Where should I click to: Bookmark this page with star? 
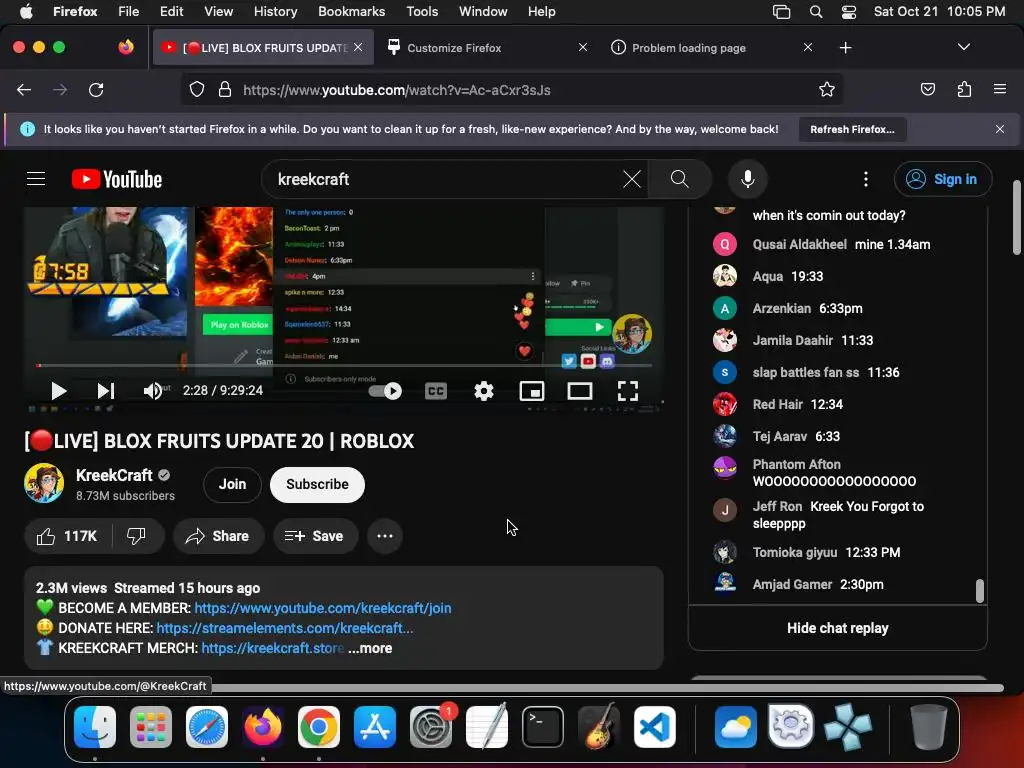827,89
